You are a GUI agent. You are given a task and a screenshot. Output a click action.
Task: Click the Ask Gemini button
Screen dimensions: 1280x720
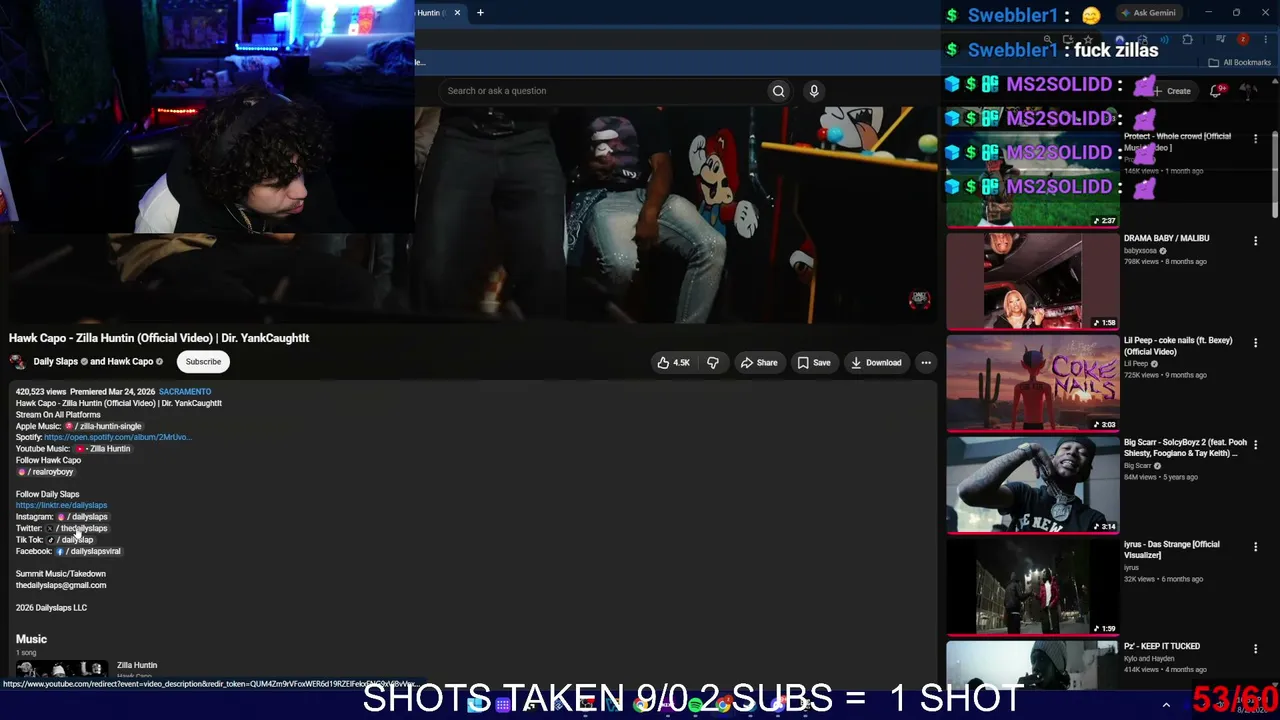pos(1148,13)
